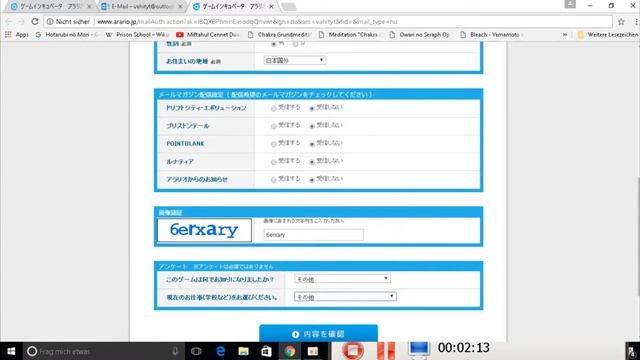Open the Chakra Grundmeditation bookmark
Image resolution: width=640 pixels, height=360 pixels.
[x=279, y=35]
